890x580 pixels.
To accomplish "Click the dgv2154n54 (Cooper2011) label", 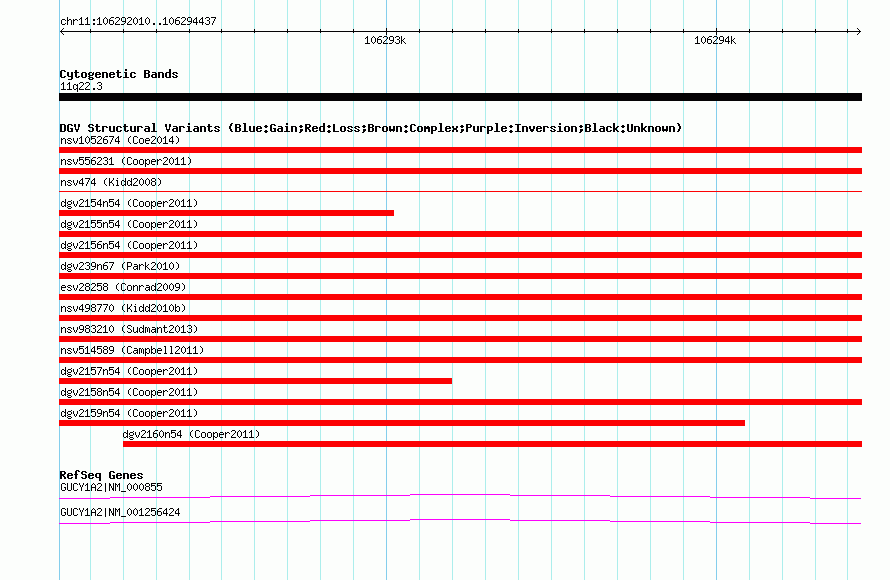I will (129, 203).
